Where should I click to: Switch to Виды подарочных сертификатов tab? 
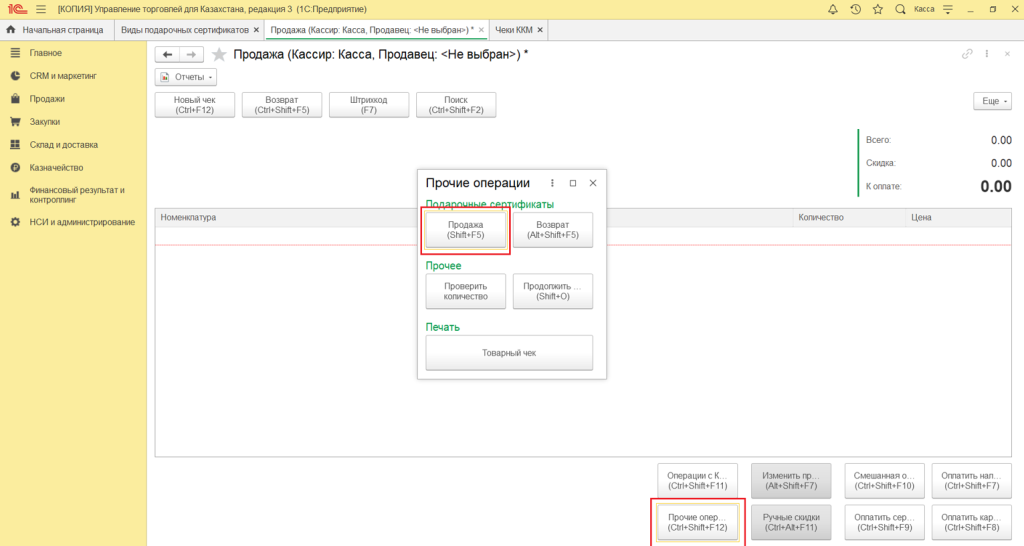point(185,30)
